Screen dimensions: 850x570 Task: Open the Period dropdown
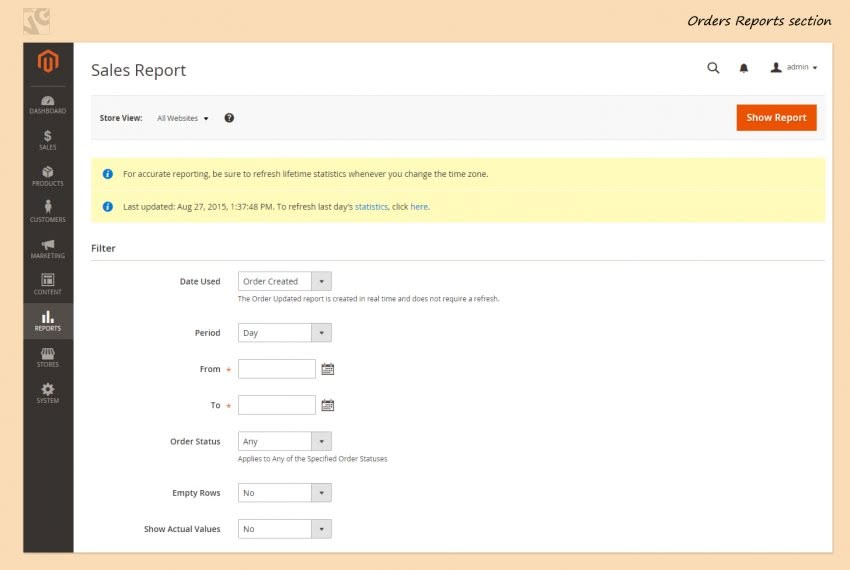click(x=285, y=333)
